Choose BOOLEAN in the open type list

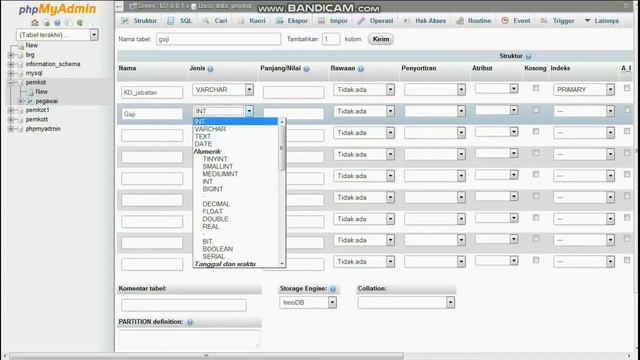(218, 249)
